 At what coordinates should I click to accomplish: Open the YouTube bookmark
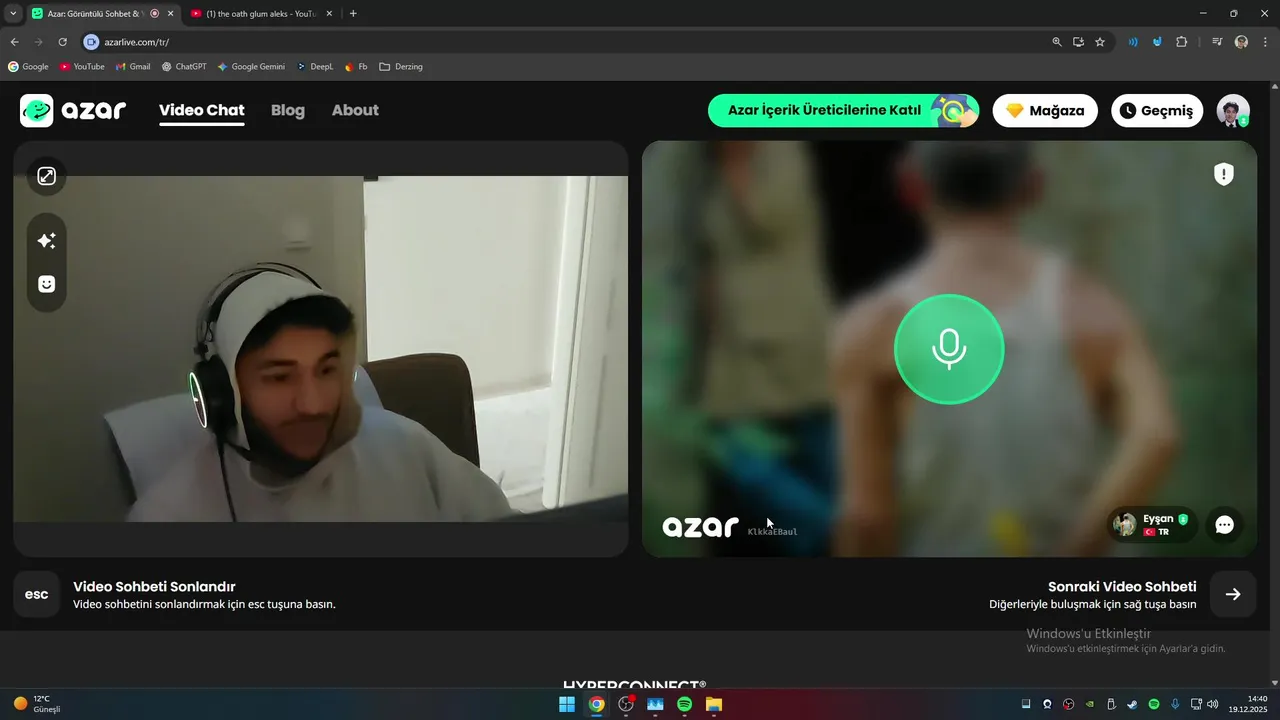pos(82,67)
